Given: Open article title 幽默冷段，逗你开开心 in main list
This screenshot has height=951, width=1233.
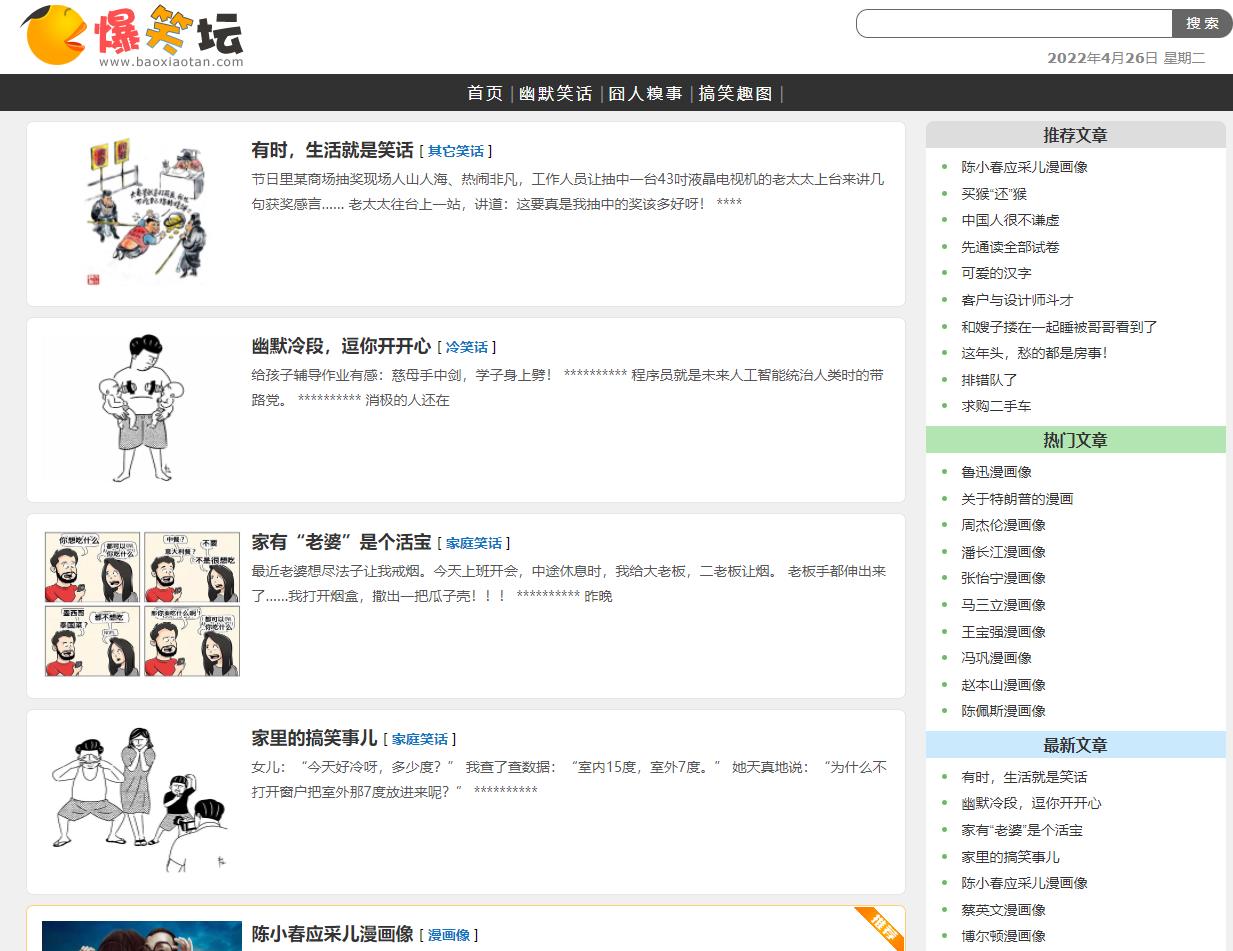Looking at the screenshot, I should [x=341, y=346].
